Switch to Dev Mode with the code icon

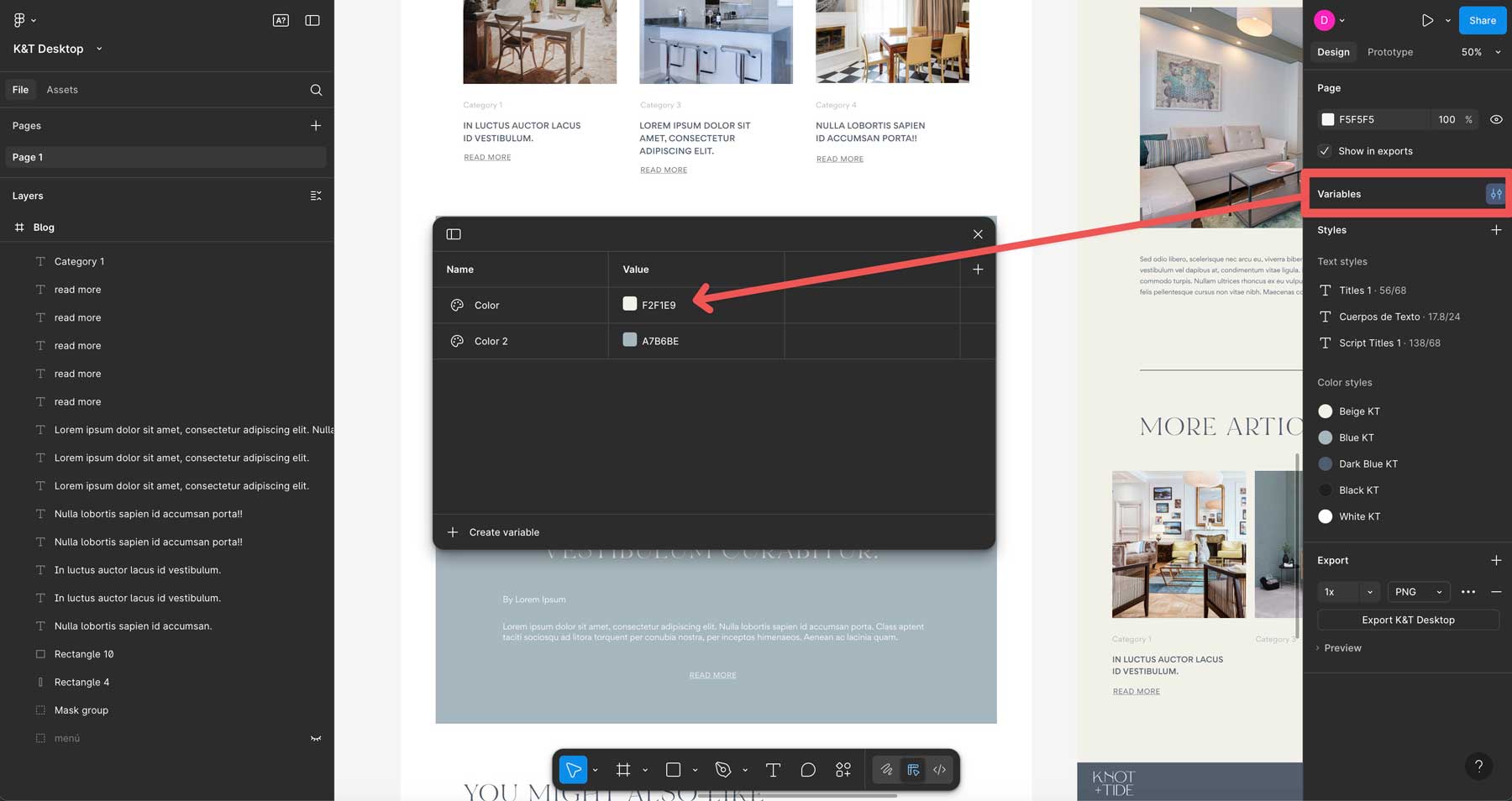(939, 769)
